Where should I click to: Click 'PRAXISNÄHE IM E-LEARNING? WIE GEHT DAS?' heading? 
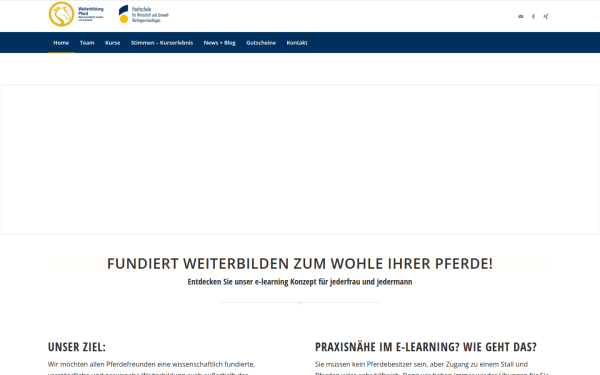tap(426, 347)
